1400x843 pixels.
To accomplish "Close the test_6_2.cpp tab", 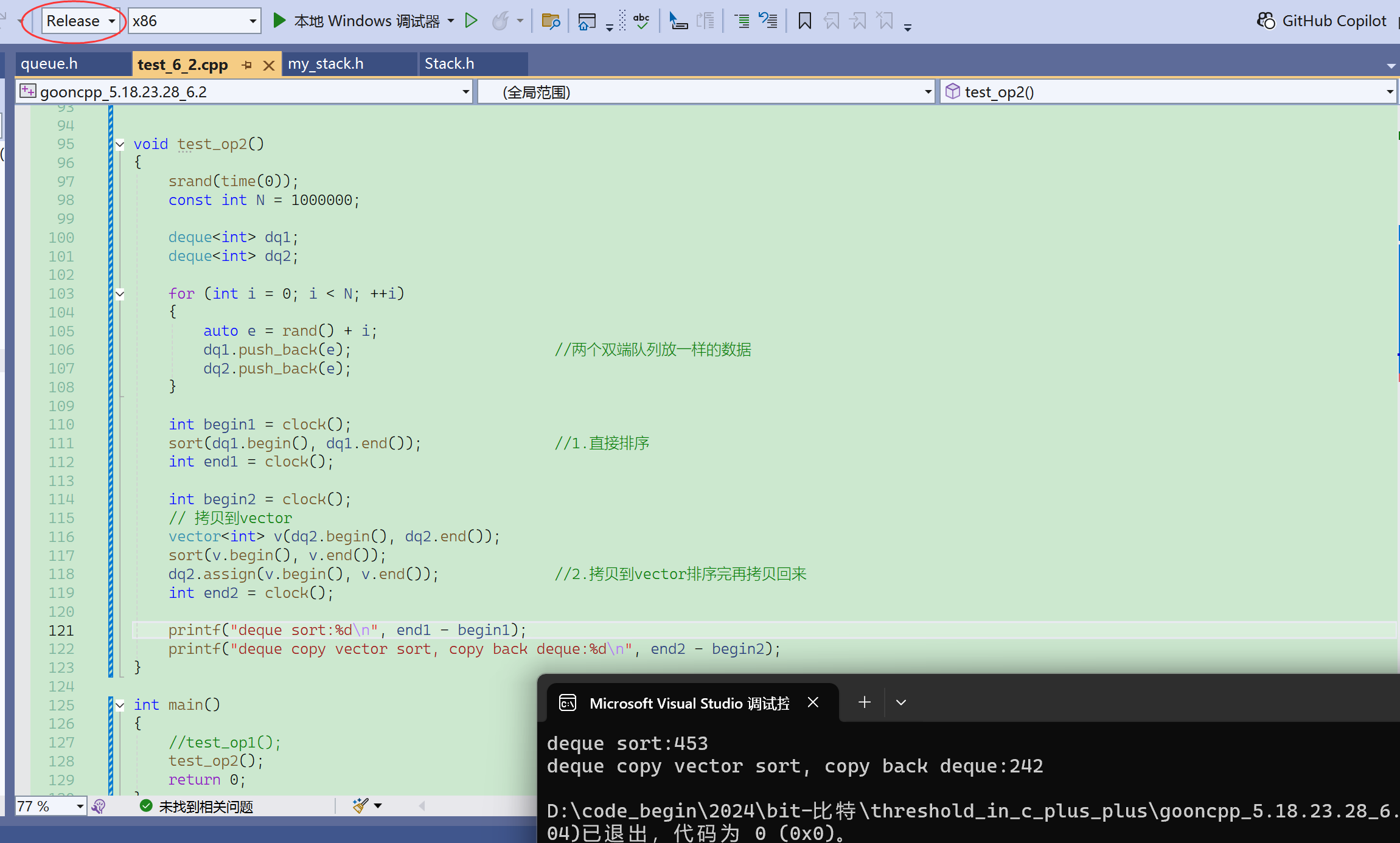I will pos(268,65).
